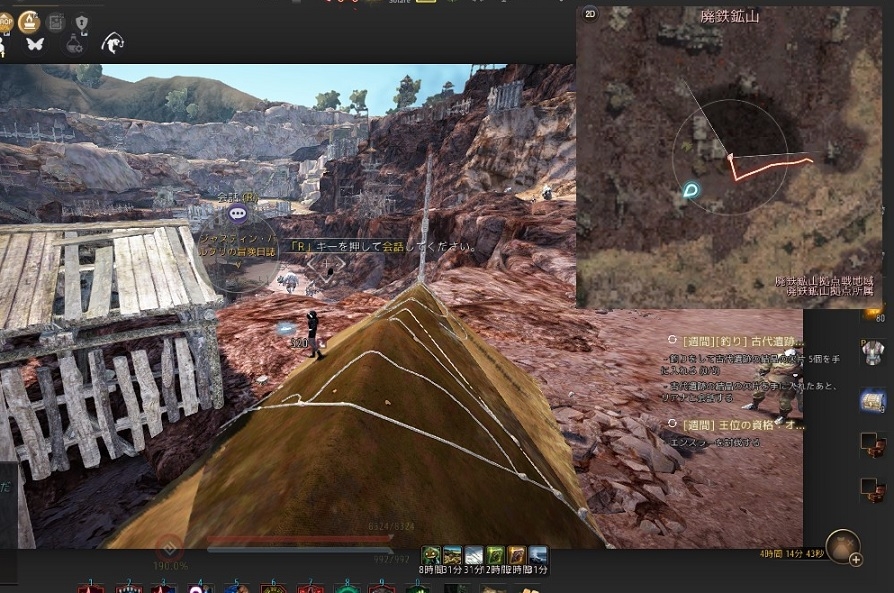Image resolution: width=894 pixels, height=593 pixels.
Task: Click the grayed-out note icon beside campfire
Action: pos(56,21)
